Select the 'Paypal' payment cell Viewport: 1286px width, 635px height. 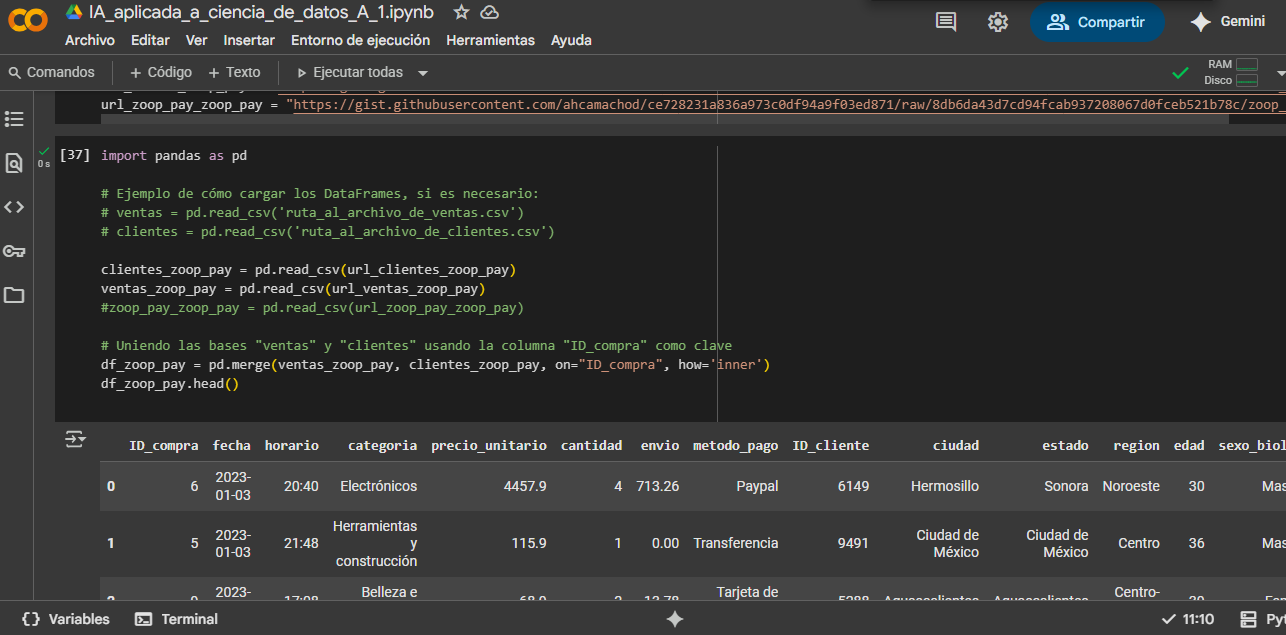coord(756,486)
